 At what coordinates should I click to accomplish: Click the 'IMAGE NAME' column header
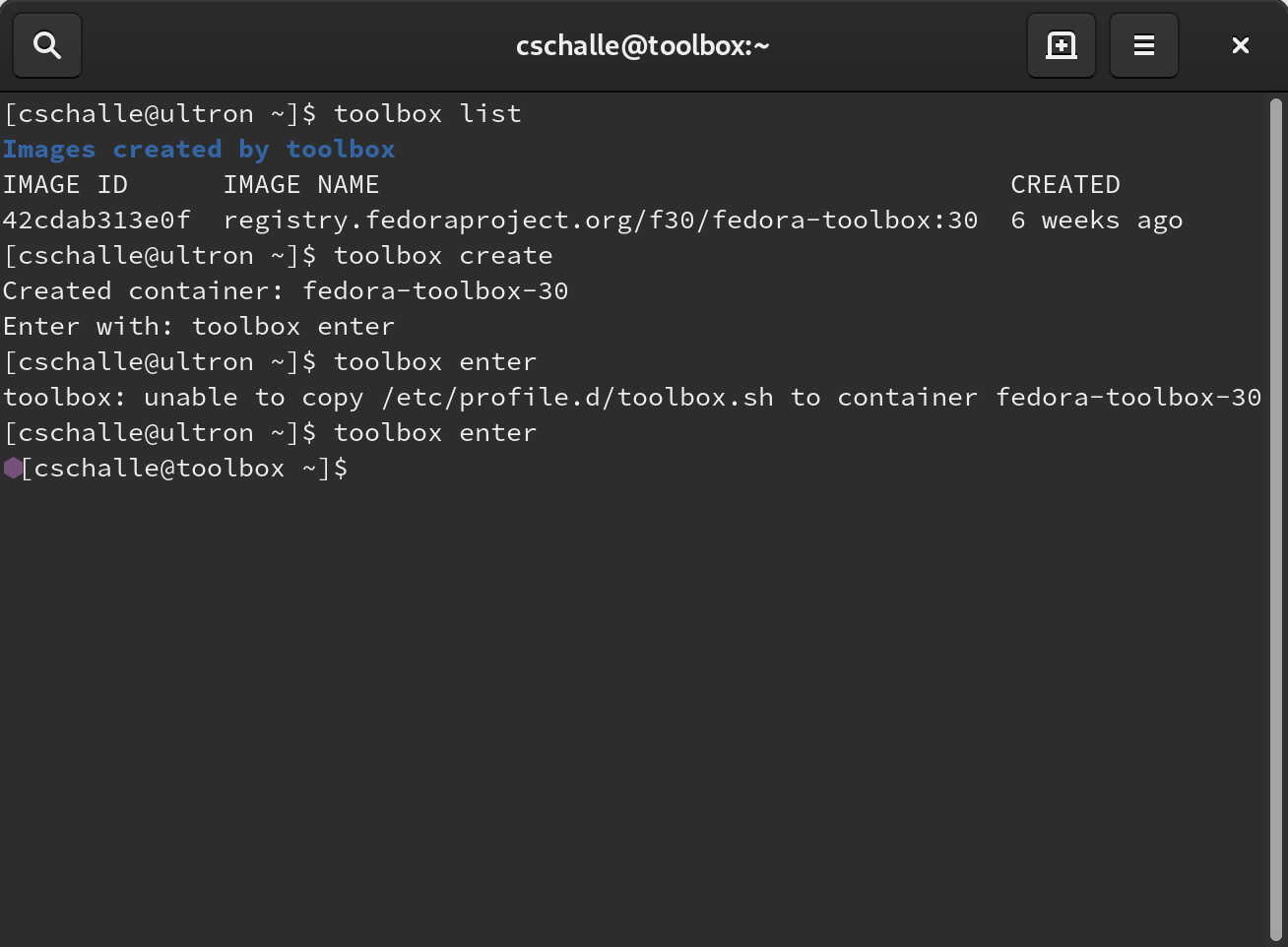[x=301, y=184]
